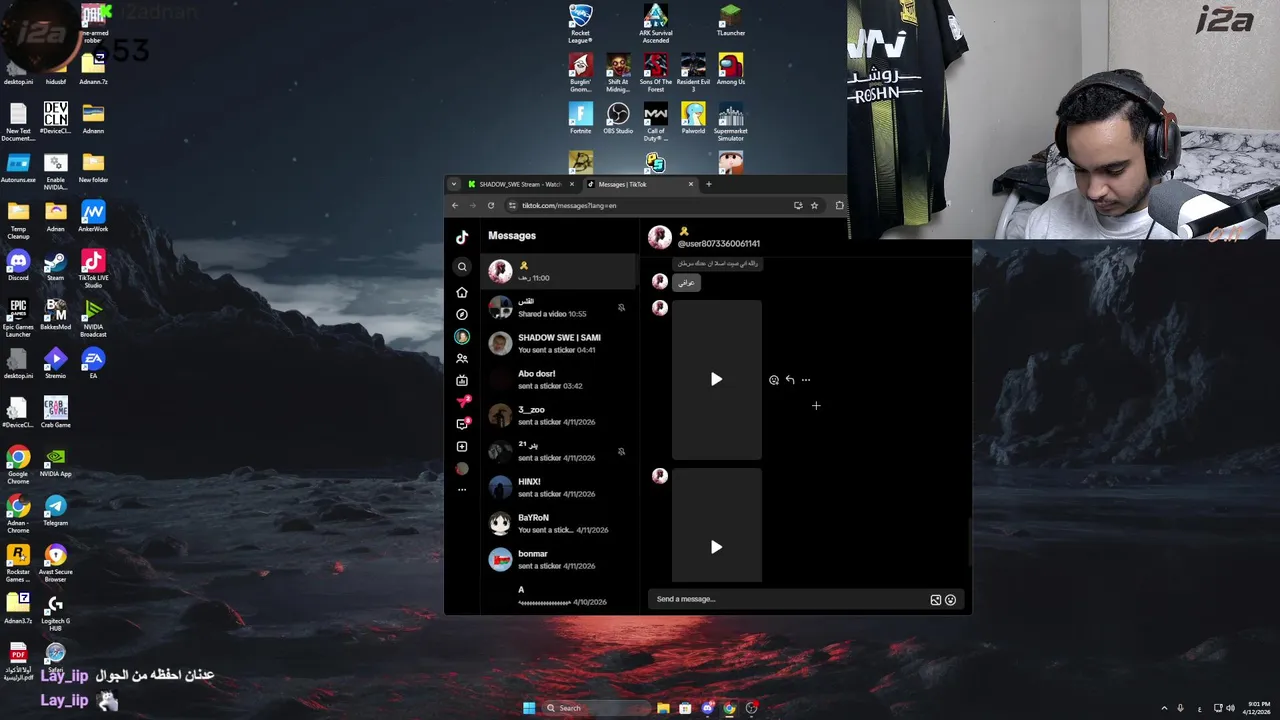Attach an image using the message box icon
This screenshot has height=720, width=1280.
[936, 600]
